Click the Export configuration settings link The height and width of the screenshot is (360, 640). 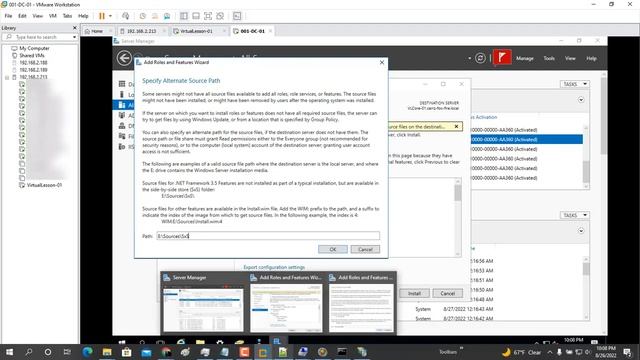tap(274, 267)
